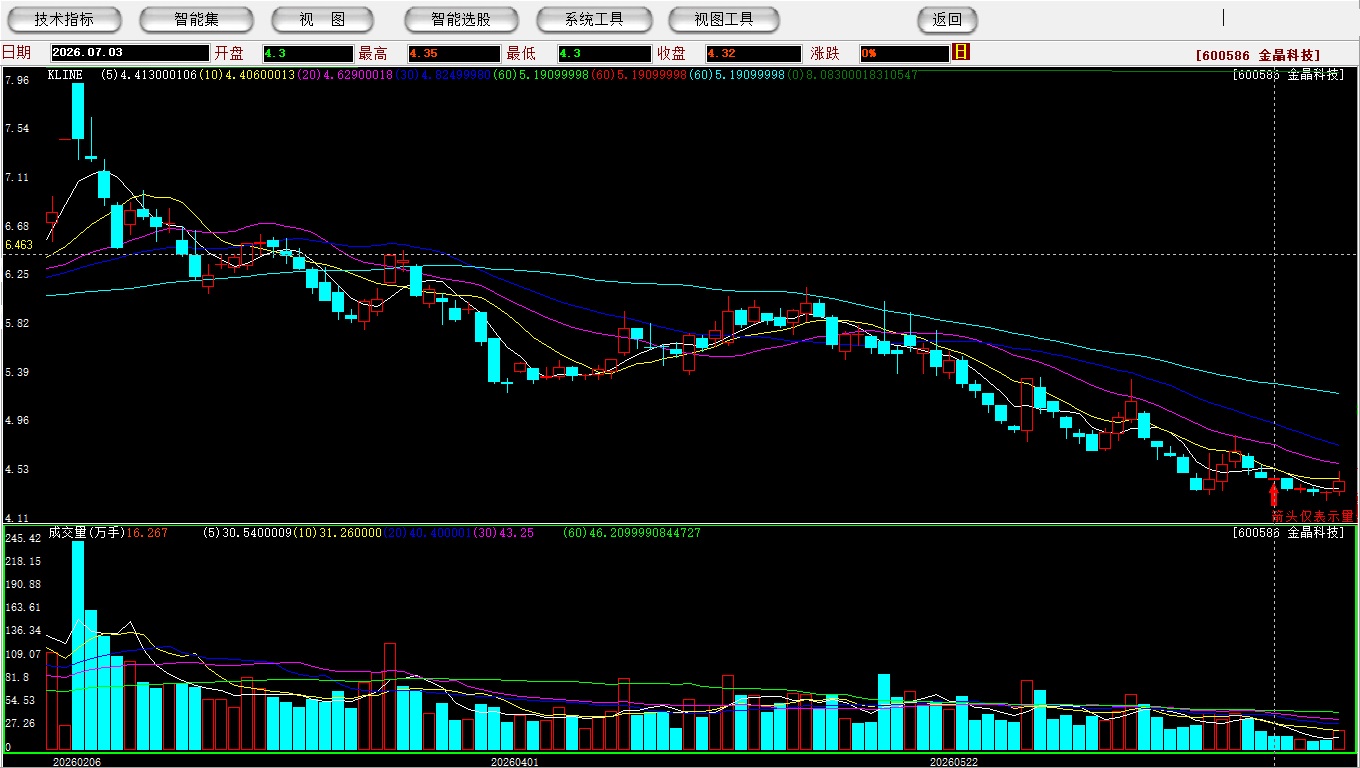
Task: Click the yellow 6.463 crosshair price label
Action: tap(19, 245)
